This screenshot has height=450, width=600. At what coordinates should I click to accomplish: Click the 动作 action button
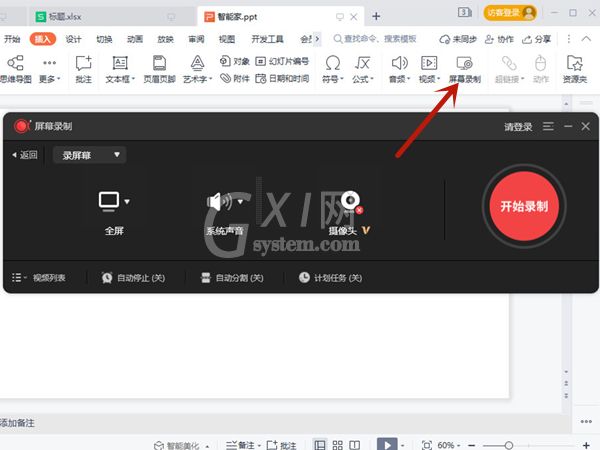pos(540,69)
